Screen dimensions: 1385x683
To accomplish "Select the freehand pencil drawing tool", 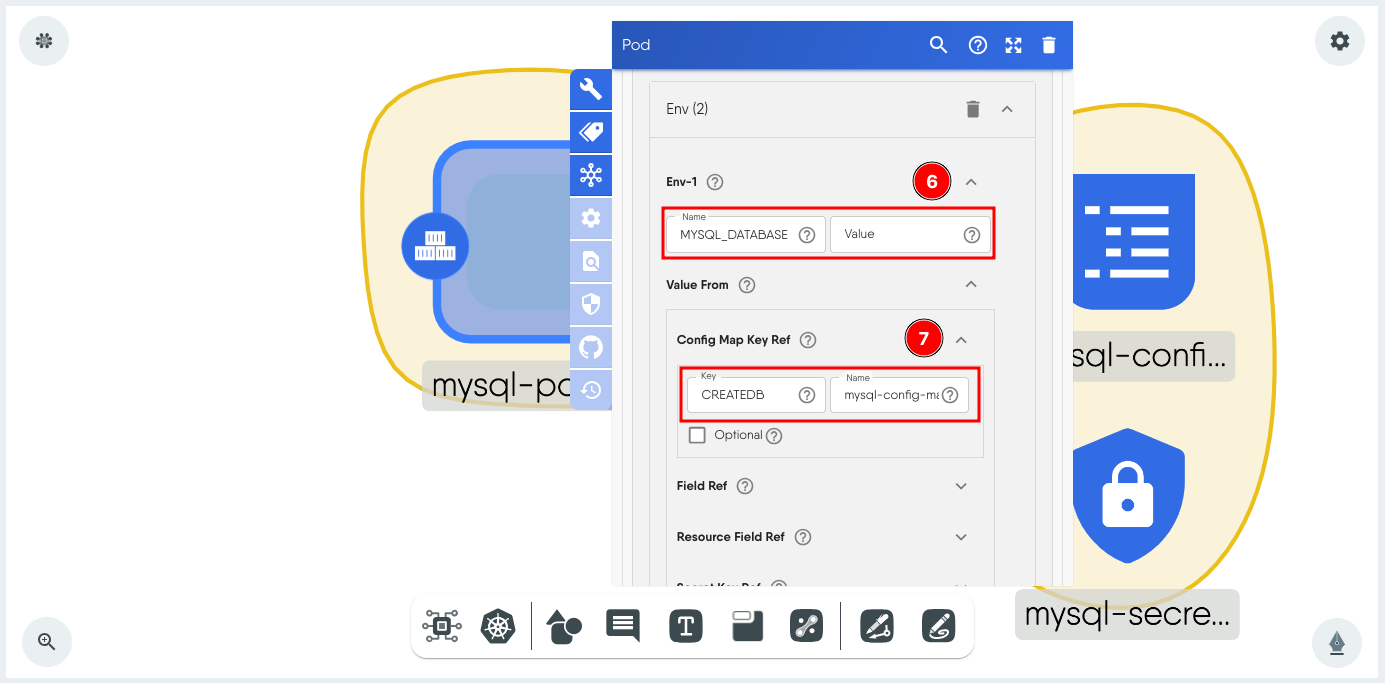I will point(938,626).
